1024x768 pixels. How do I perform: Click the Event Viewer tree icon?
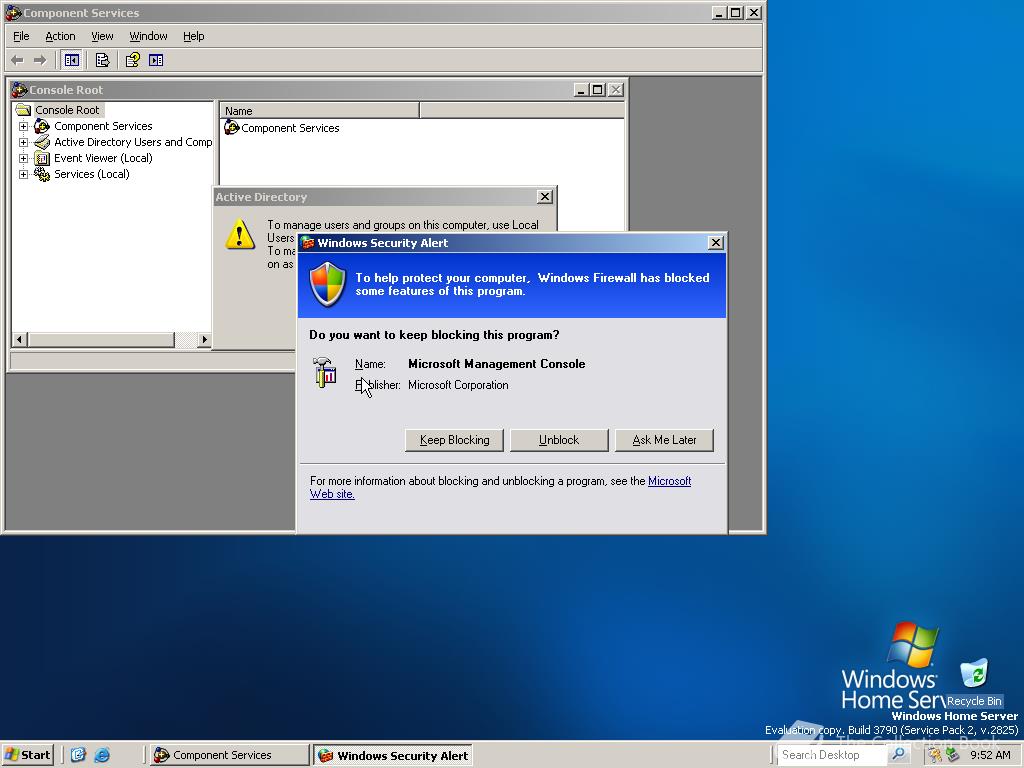[x=42, y=158]
